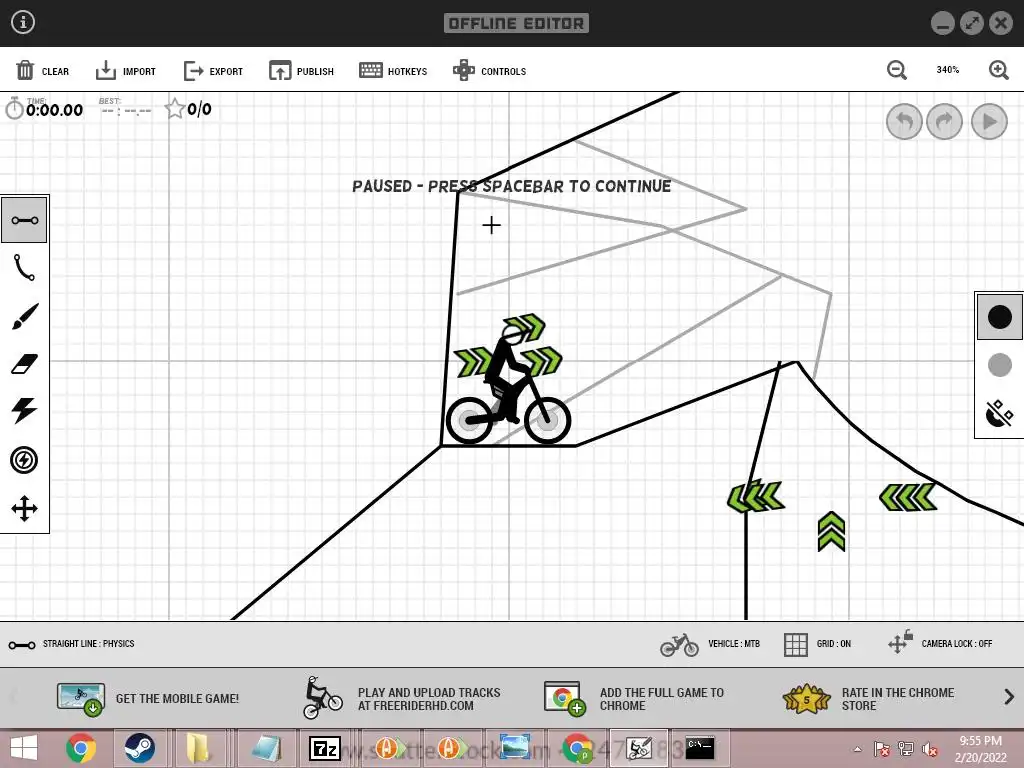Advance promo banner with right chevron
1024x768 pixels.
click(x=1009, y=697)
